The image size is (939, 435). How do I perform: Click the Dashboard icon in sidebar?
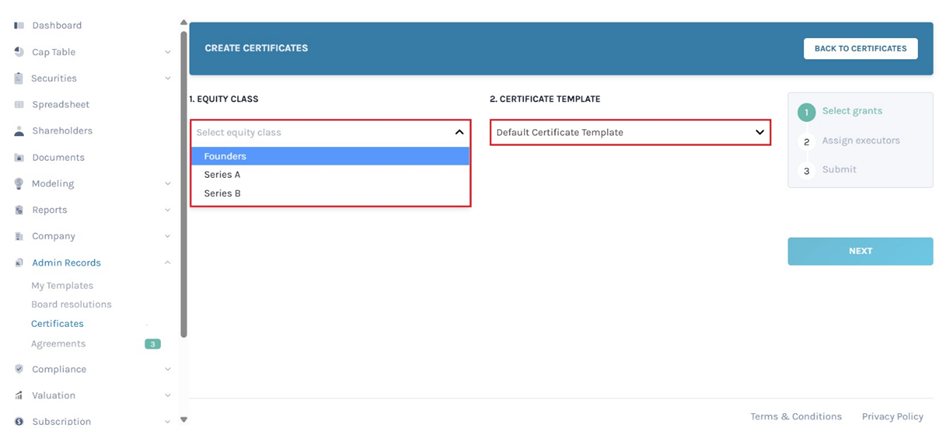coord(19,25)
